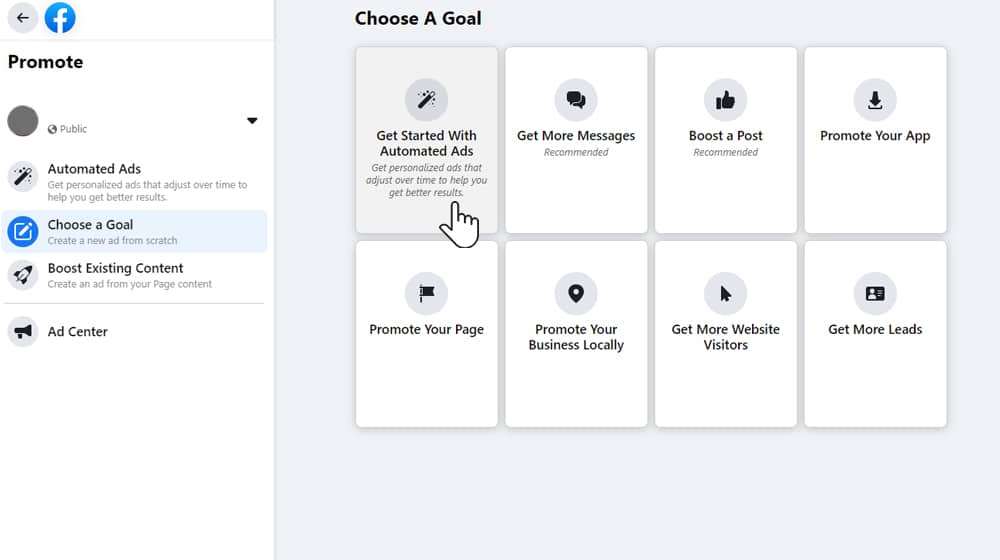Open Ad Center menu item
1000x560 pixels.
[135, 332]
